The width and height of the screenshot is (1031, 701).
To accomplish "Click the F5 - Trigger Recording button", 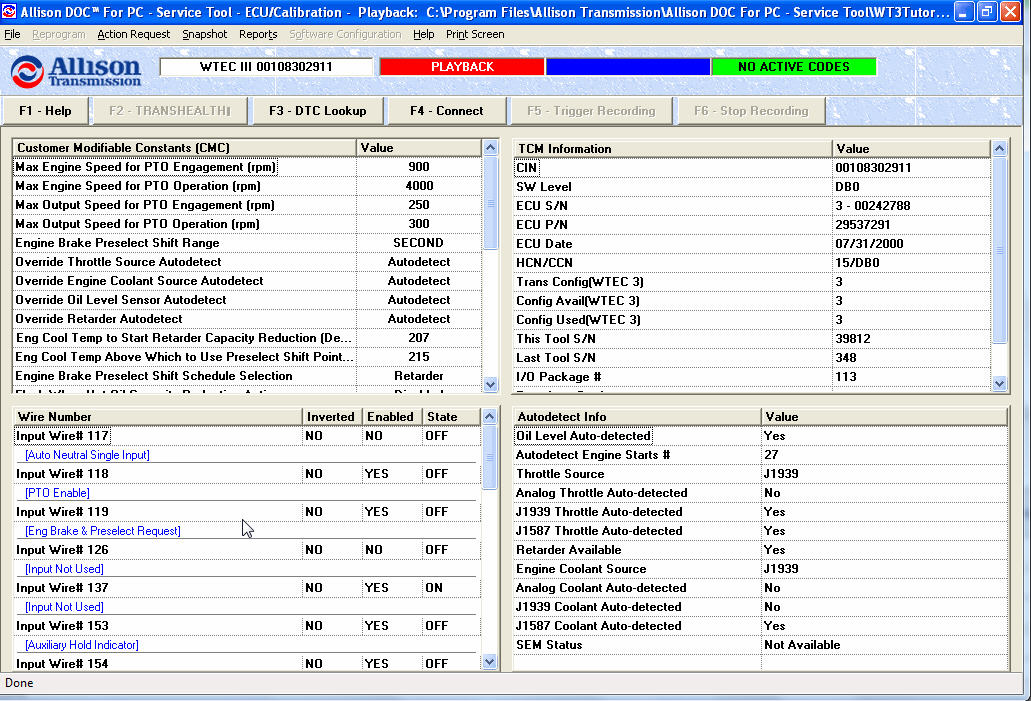I will click(591, 110).
